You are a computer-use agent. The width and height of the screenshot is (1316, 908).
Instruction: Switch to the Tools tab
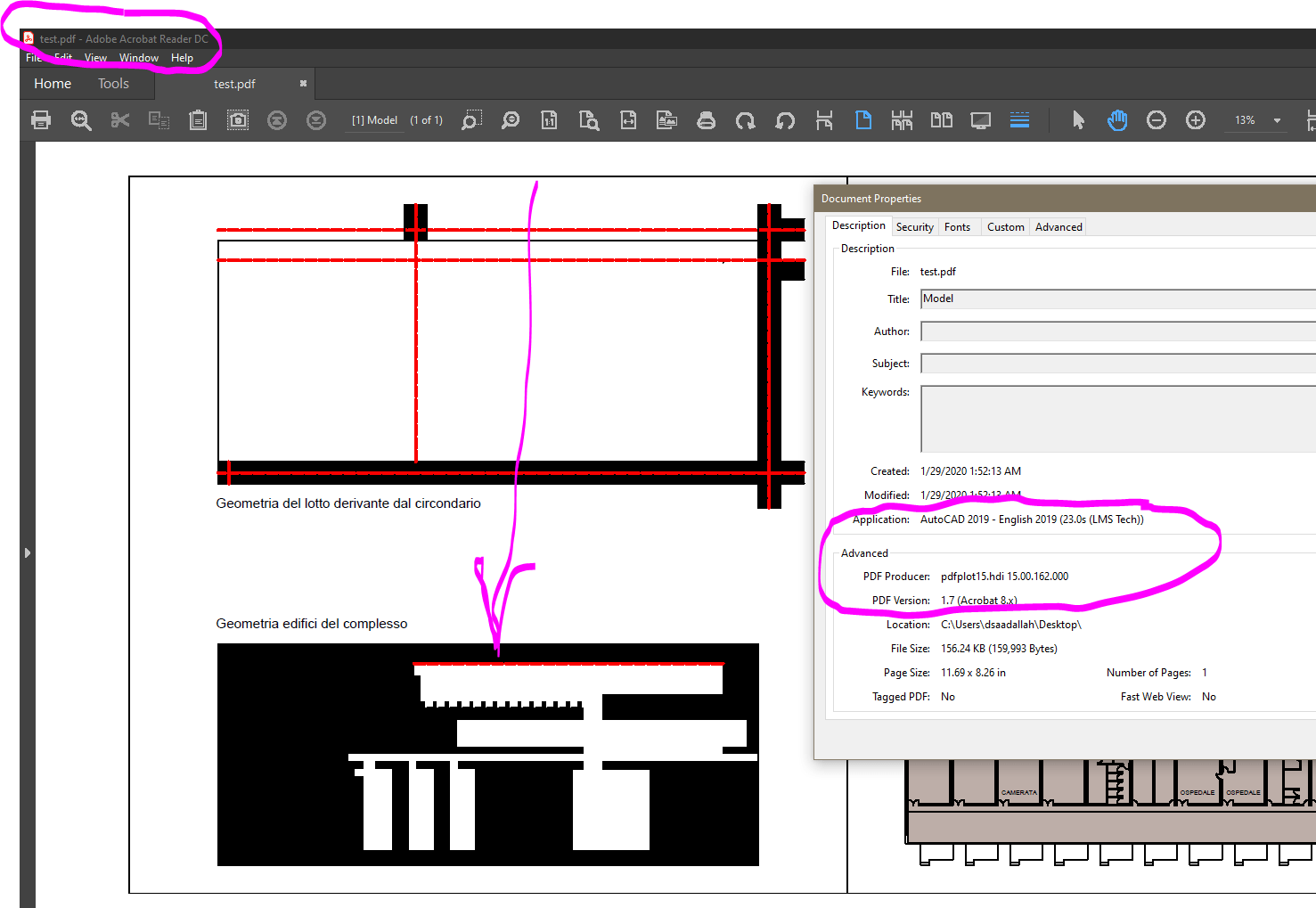point(113,83)
